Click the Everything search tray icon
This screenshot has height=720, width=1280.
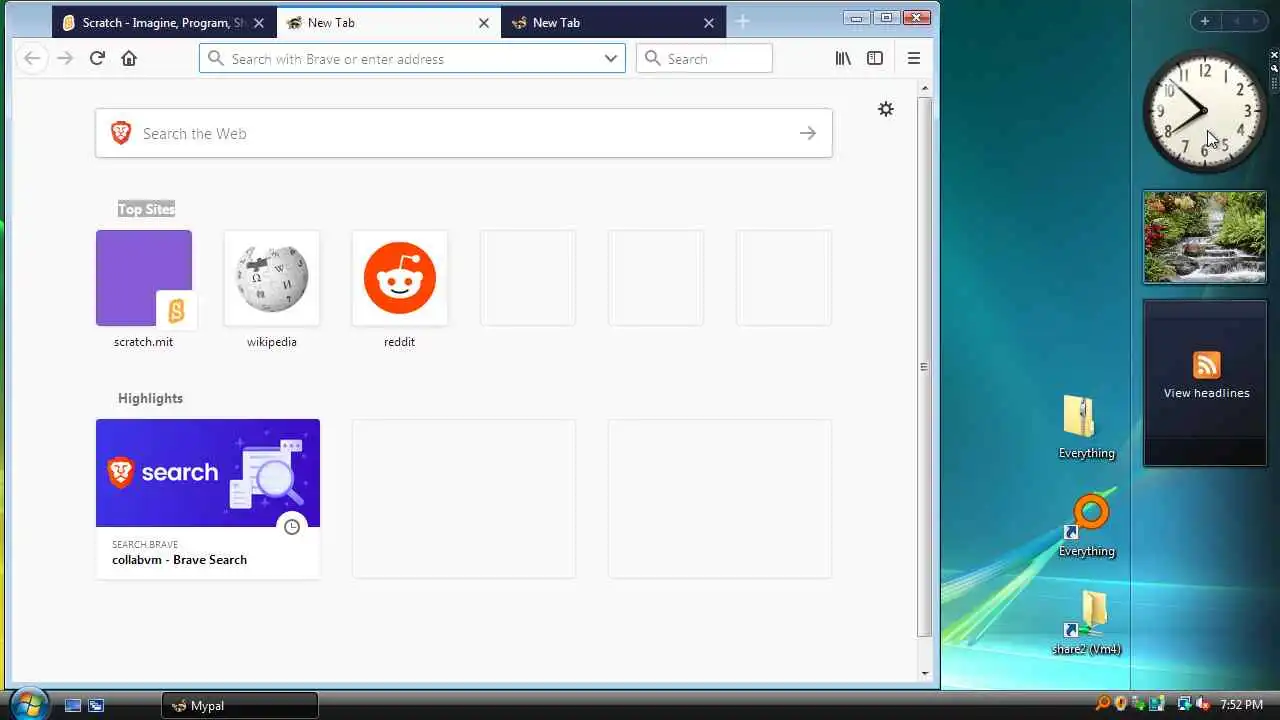(x=1103, y=705)
